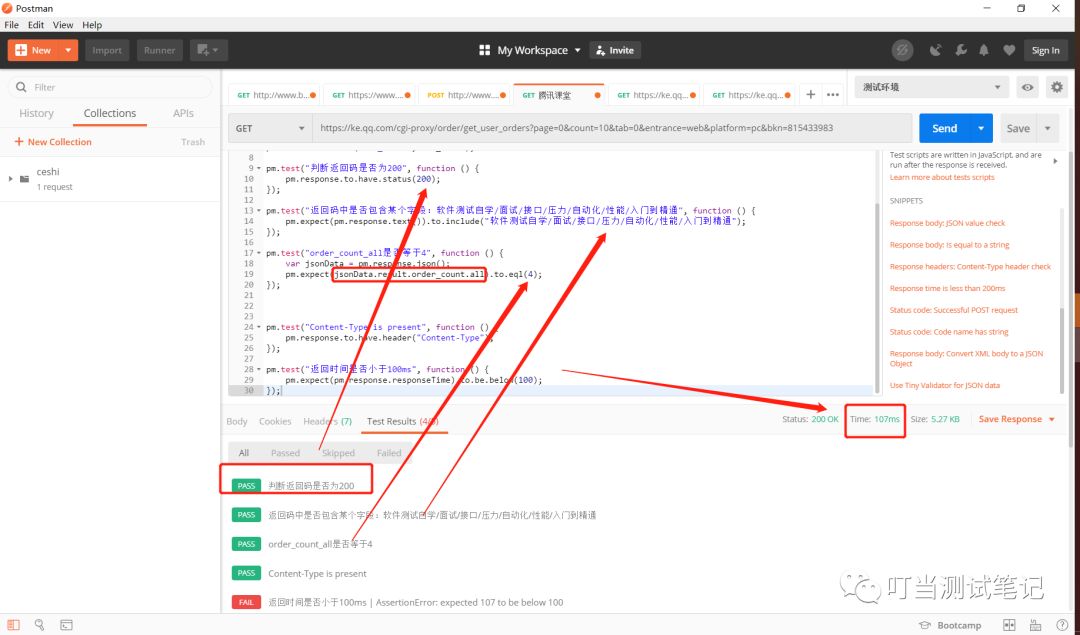Click the 'Content-Type is present' test result
Viewport: 1080px width, 635px height.
pyautogui.click(x=317, y=573)
